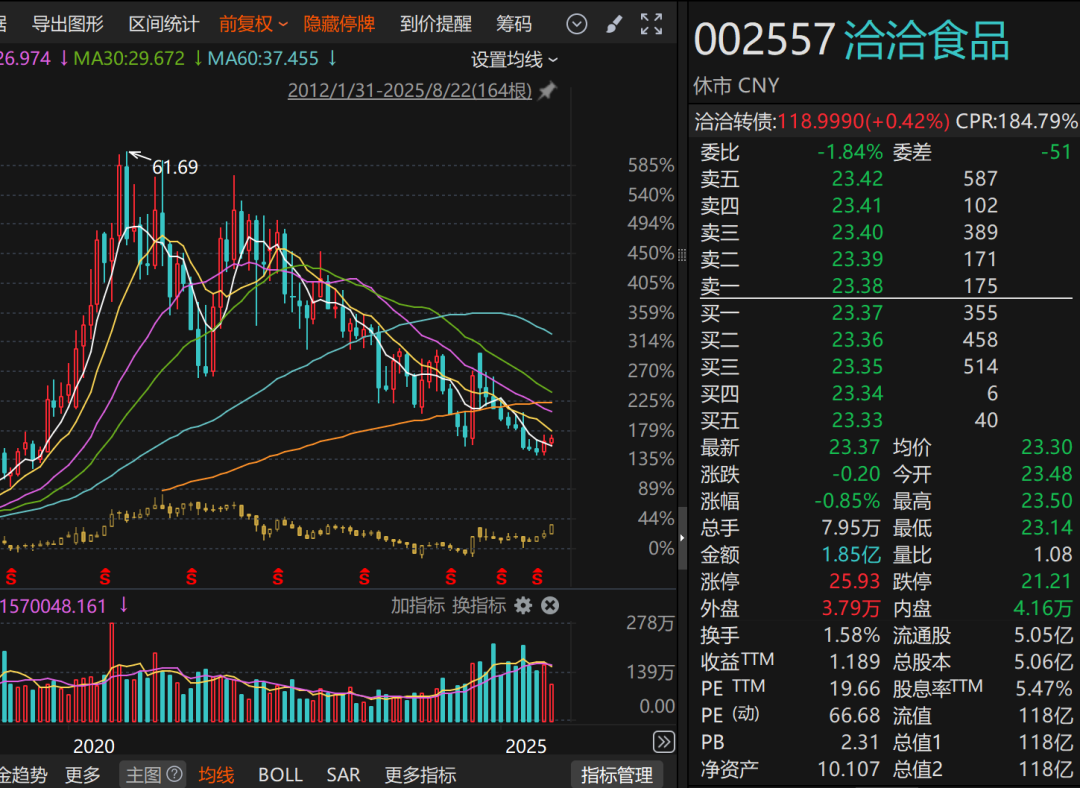Click 导出图形 in the toolbar
This screenshot has height=788, width=1080.
click(x=68, y=24)
